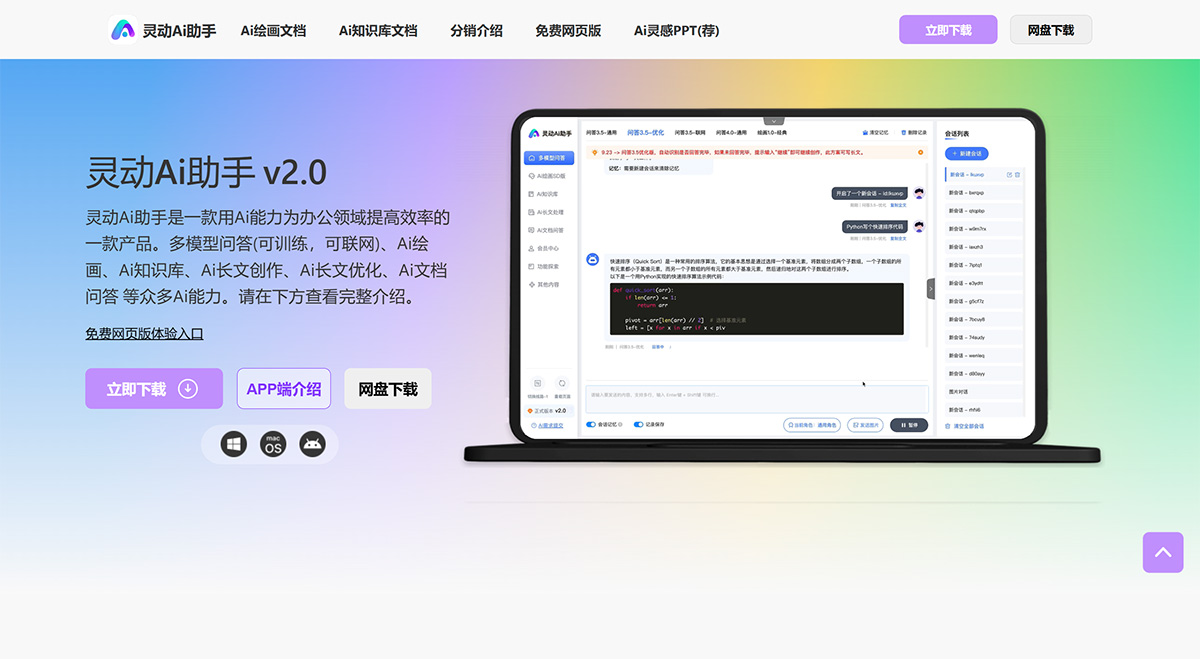
Task: Open 功能探索 from the sidebar
Action: 548,264
